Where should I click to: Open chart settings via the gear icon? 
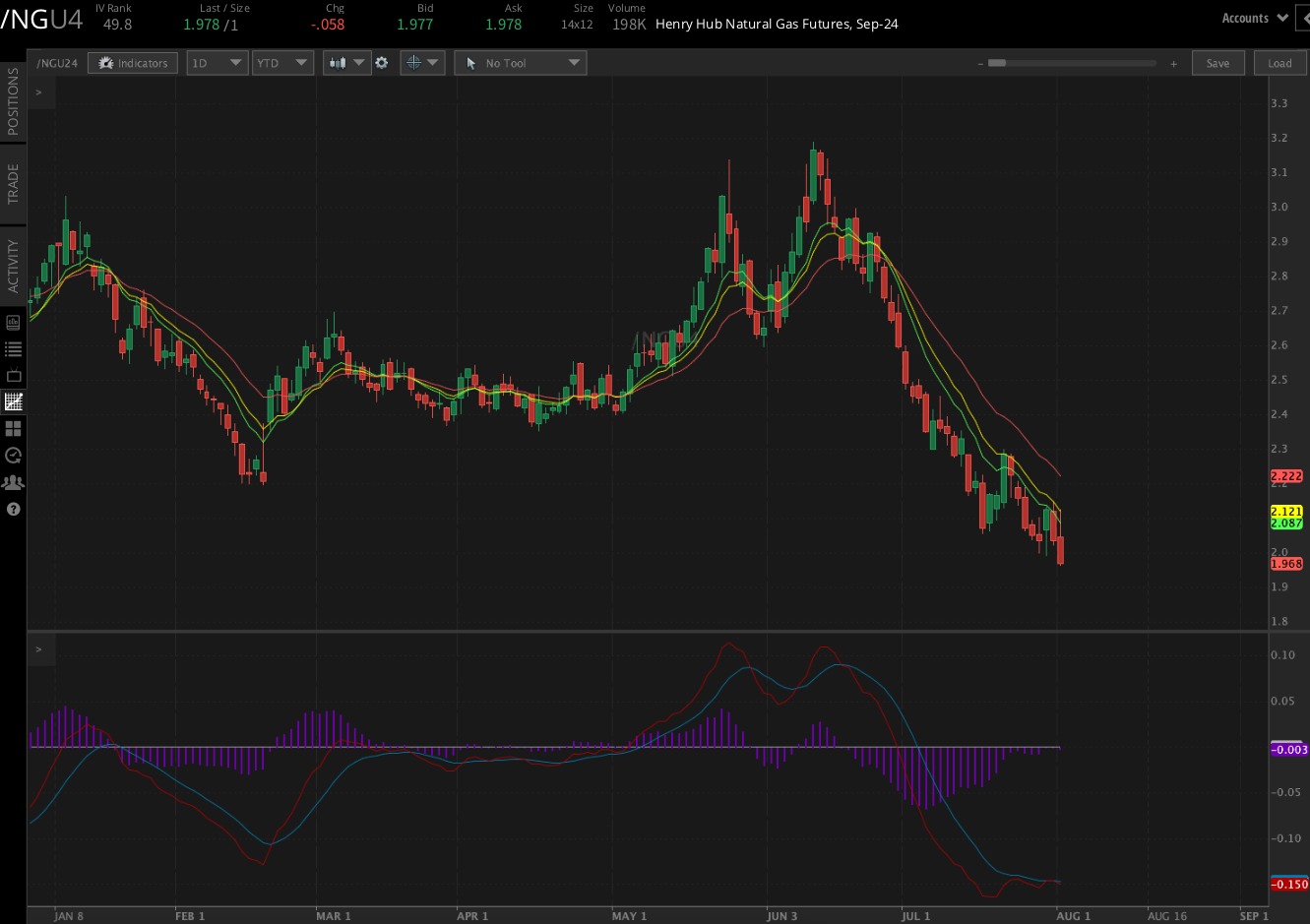[382, 62]
